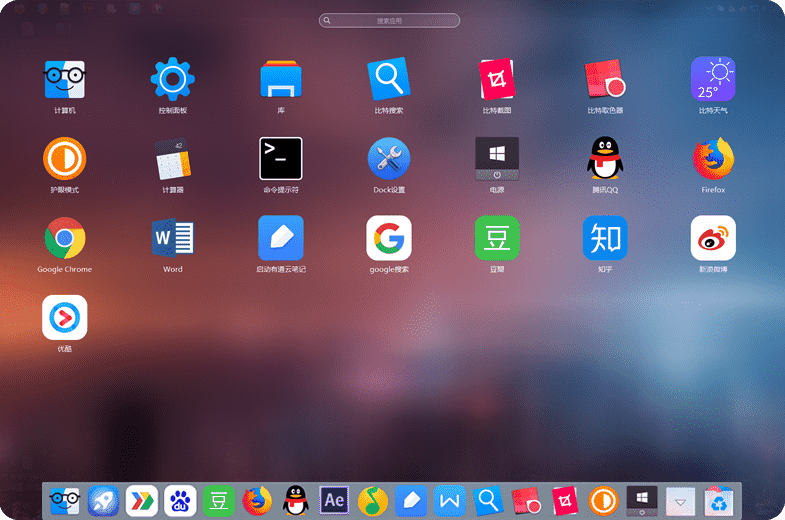Launch 腾讯QQ from the launcher grid
Screen dimensions: 785x520
pyautogui.click(x=605, y=158)
